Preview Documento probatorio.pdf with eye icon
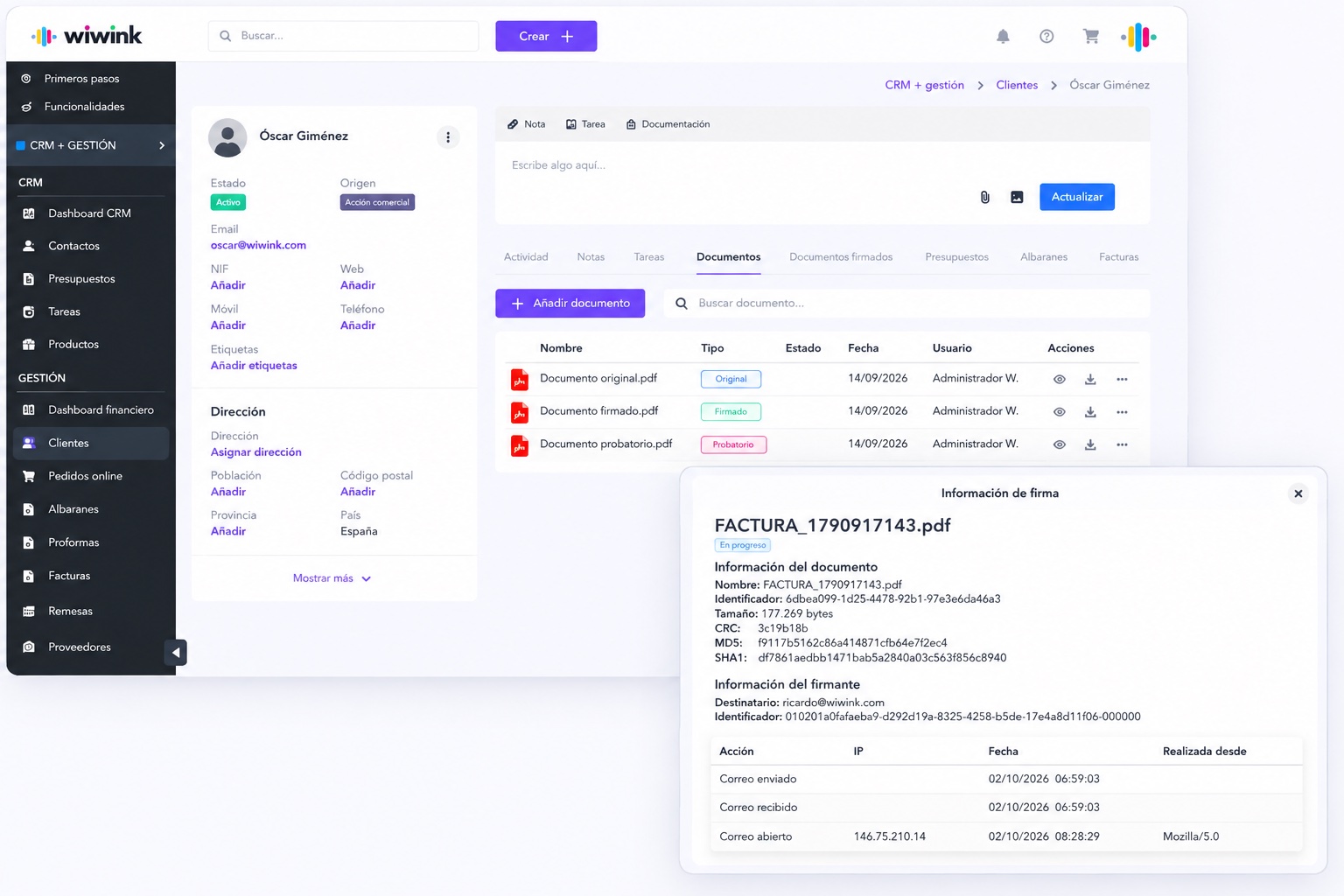Screen dimensions: 1344x896 [x=1059, y=444]
